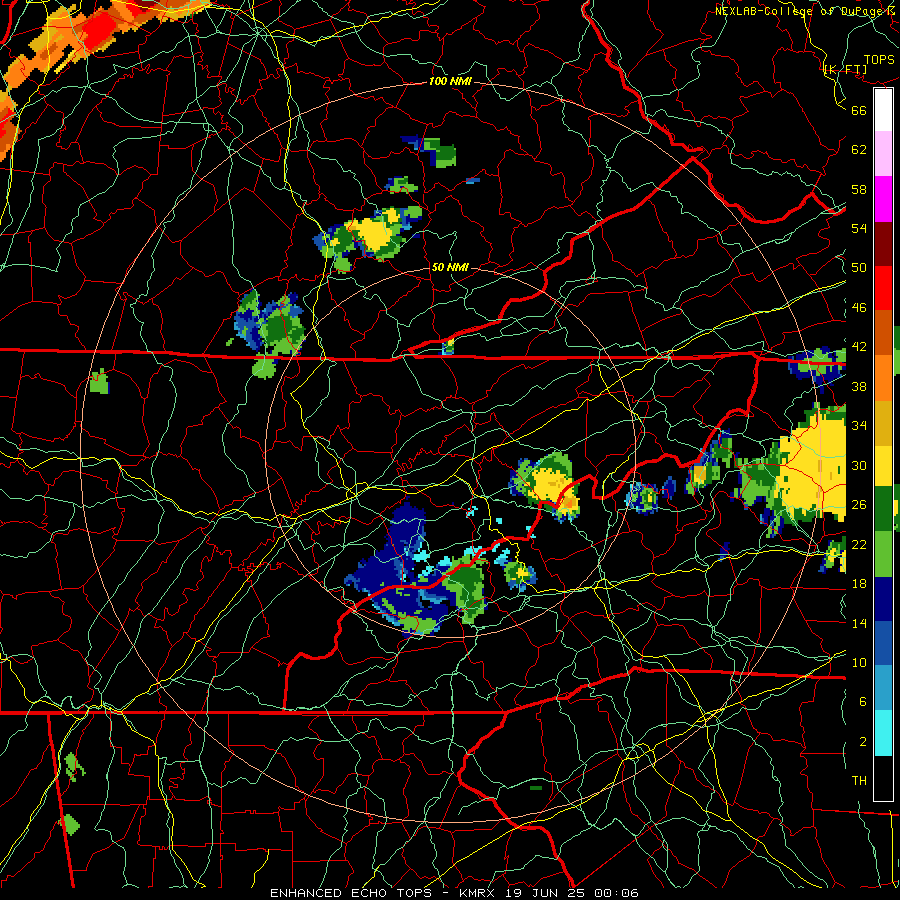Screen dimensions: 900x900
Task: Click the 'KMRX' radar site identifier
Action: (x=479, y=893)
